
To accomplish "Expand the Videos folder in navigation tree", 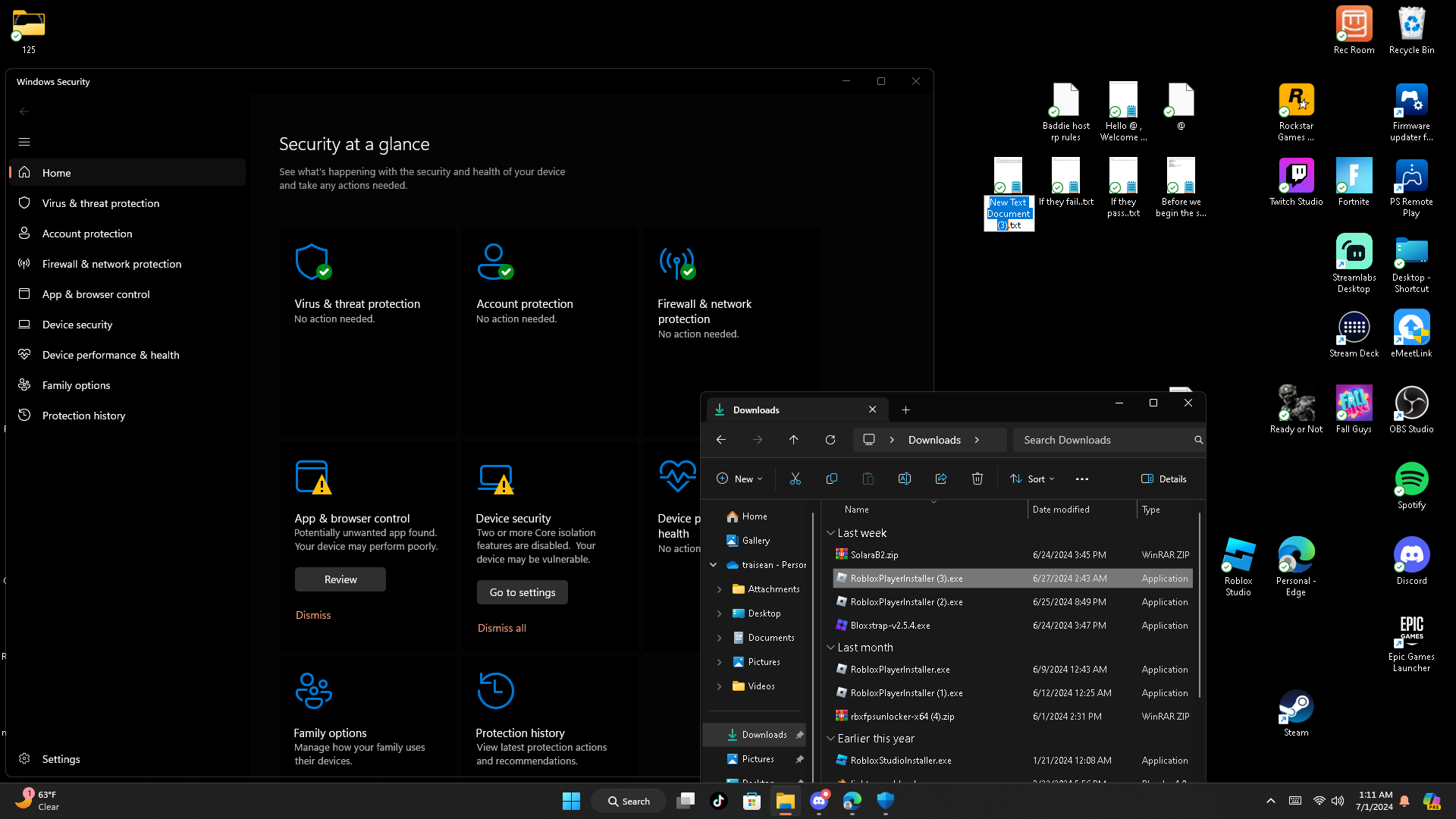I will pos(720,686).
